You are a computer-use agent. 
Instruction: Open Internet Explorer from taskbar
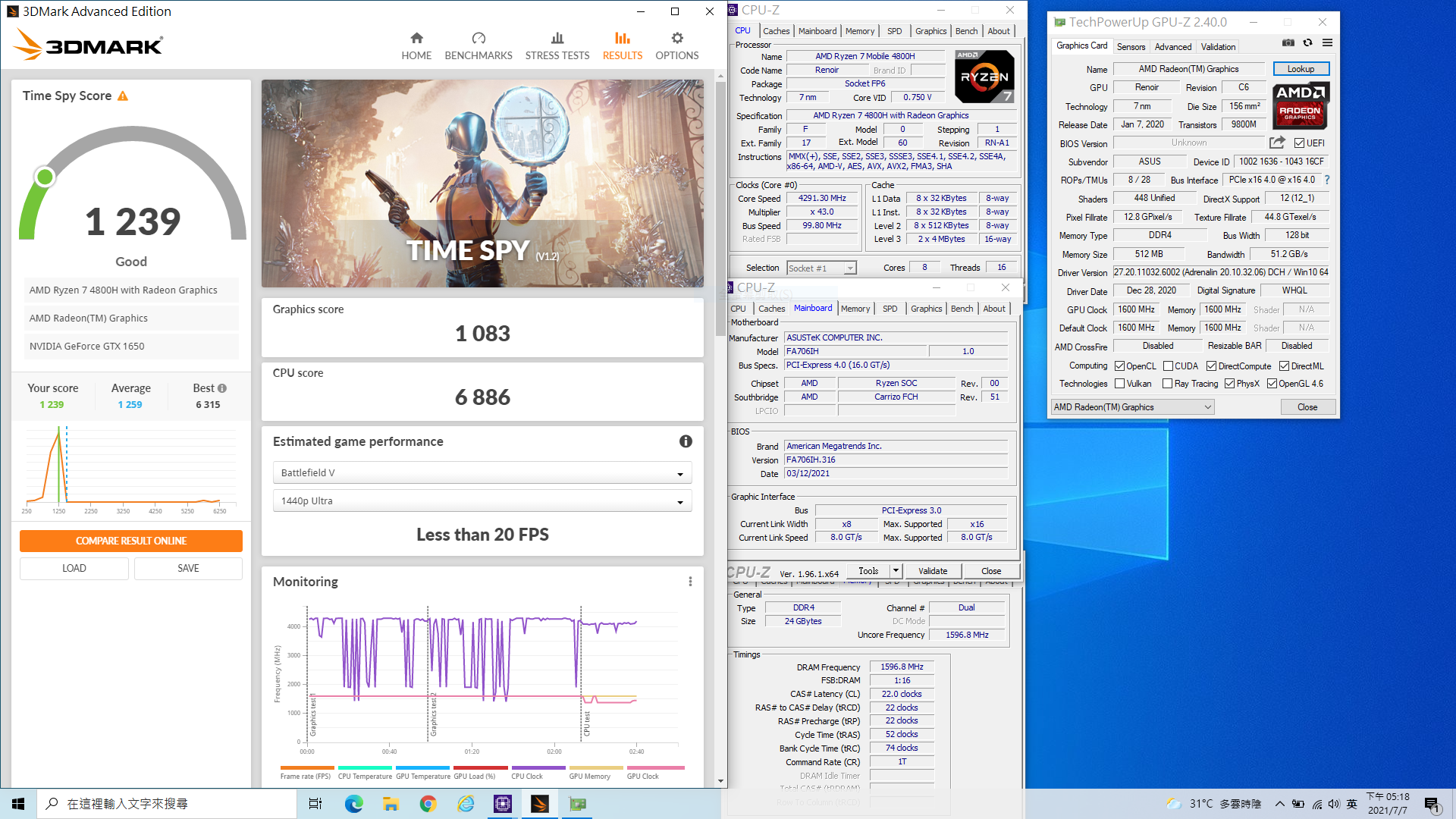tap(465, 804)
